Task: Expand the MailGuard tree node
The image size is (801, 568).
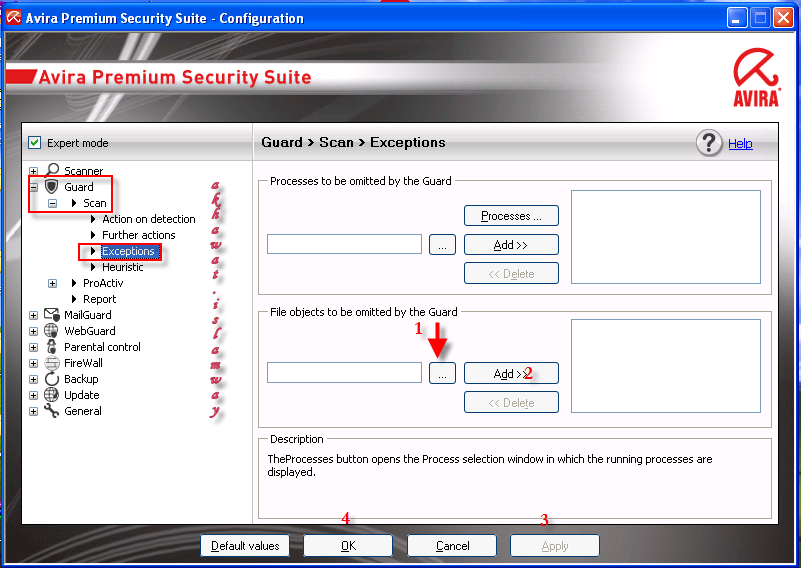Action: point(33,315)
